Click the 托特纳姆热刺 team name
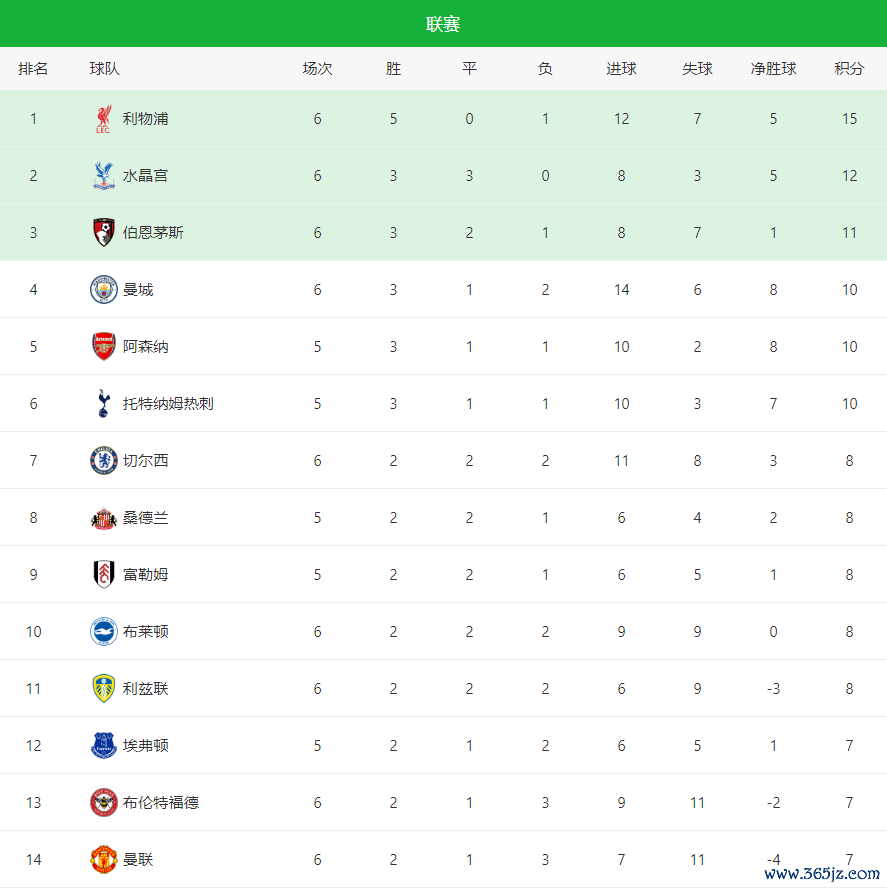Screen dimensions: 887x889 [x=168, y=404]
